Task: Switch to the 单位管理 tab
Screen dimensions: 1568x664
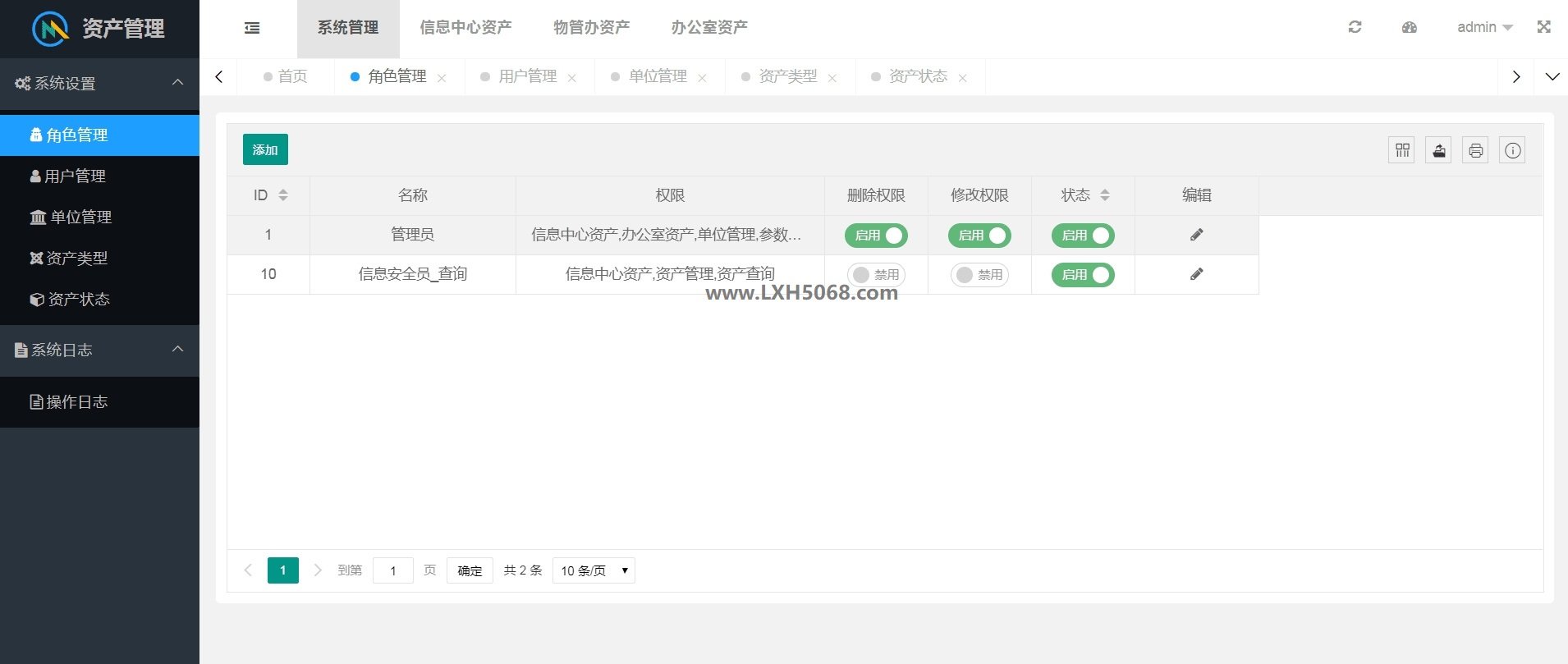Action: click(x=658, y=76)
